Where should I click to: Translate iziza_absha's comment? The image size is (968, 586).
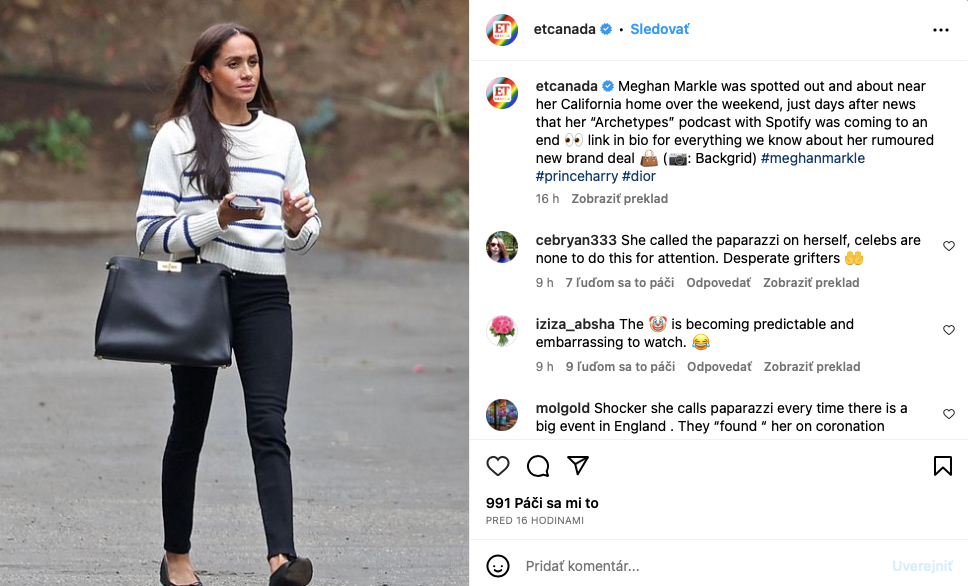point(812,367)
